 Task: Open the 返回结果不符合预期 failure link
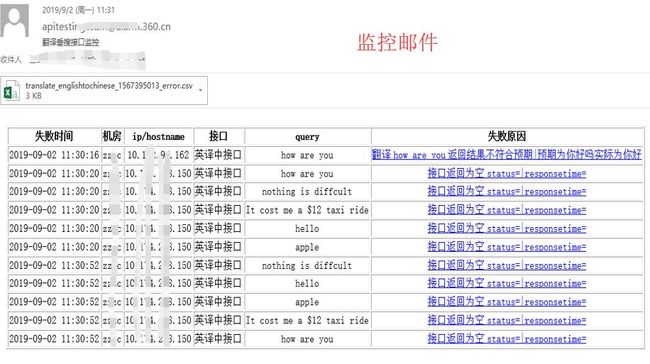507,155
